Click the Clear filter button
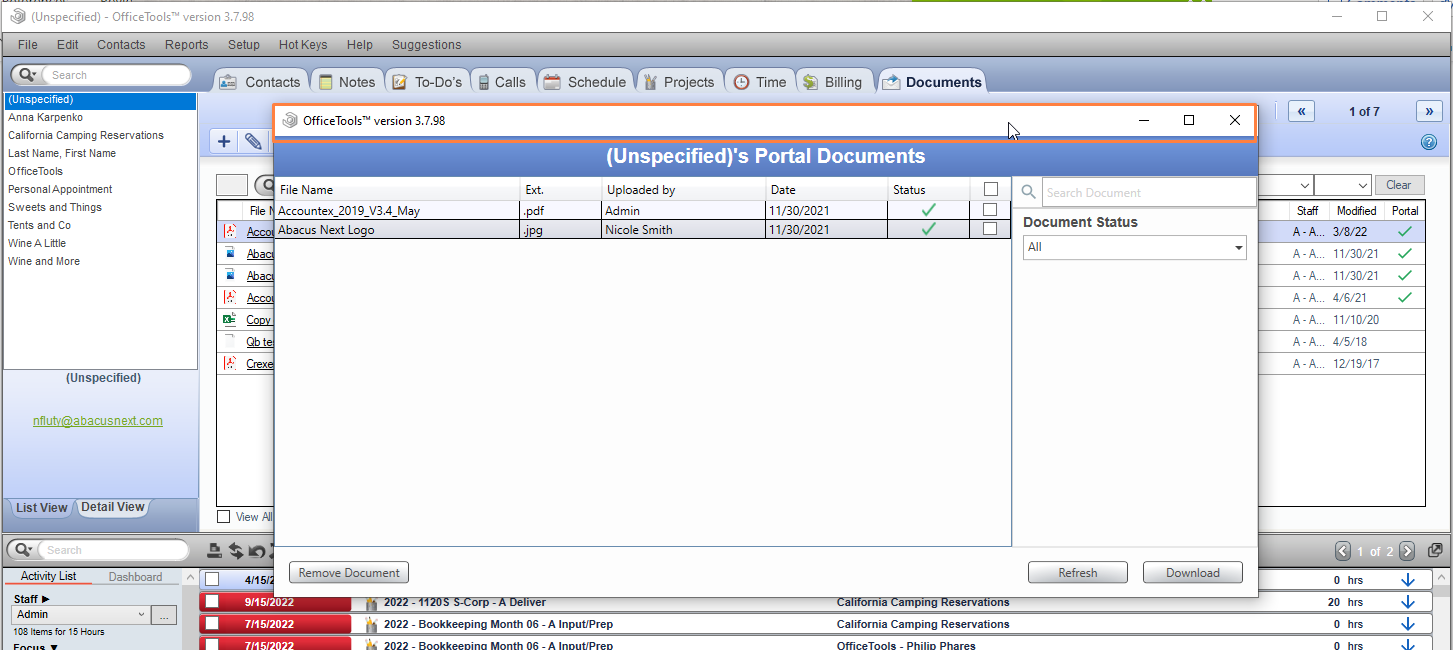 (1399, 185)
